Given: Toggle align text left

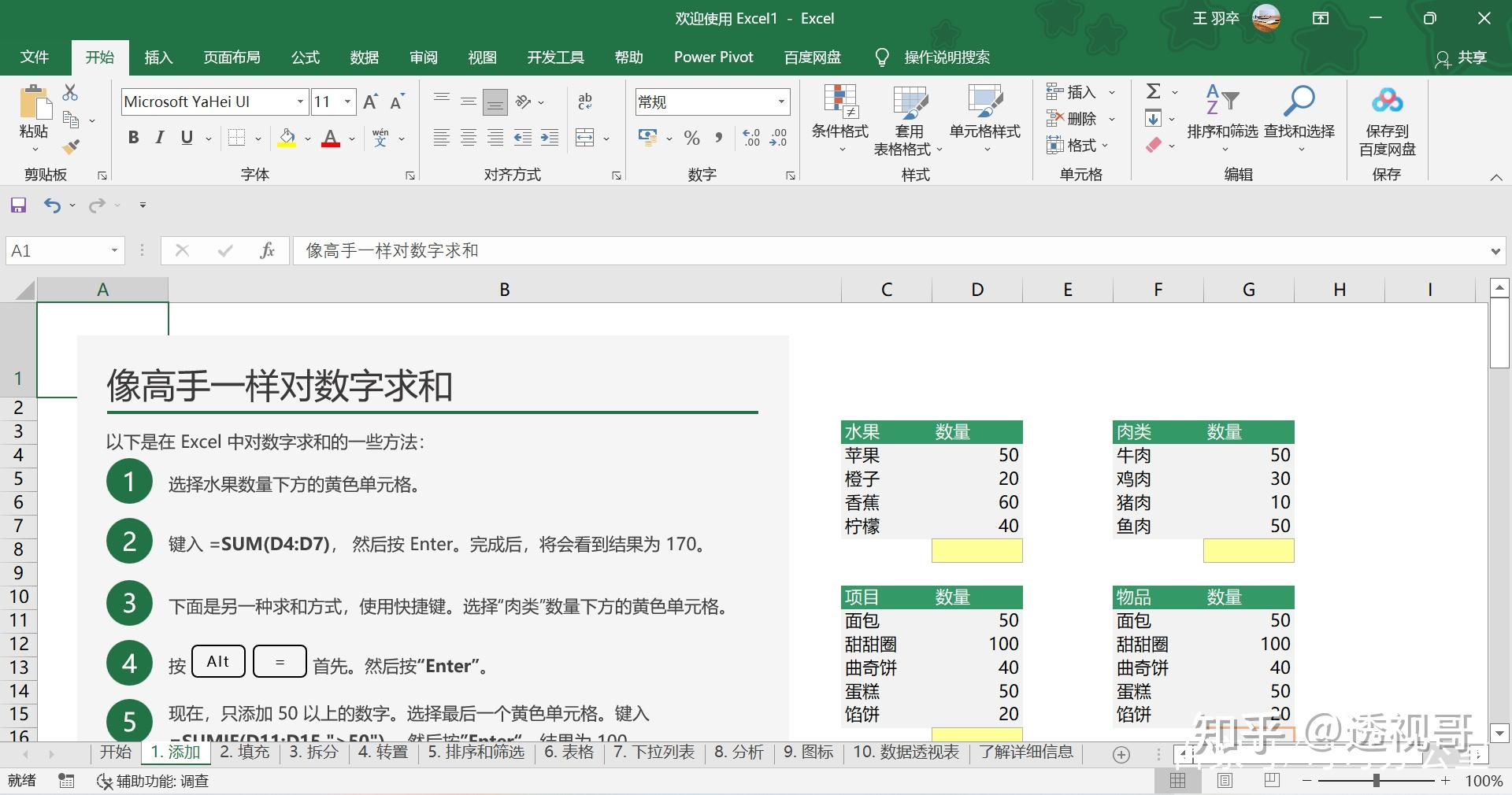Looking at the screenshot, I should pyautogui.click(x=442, y=138).
